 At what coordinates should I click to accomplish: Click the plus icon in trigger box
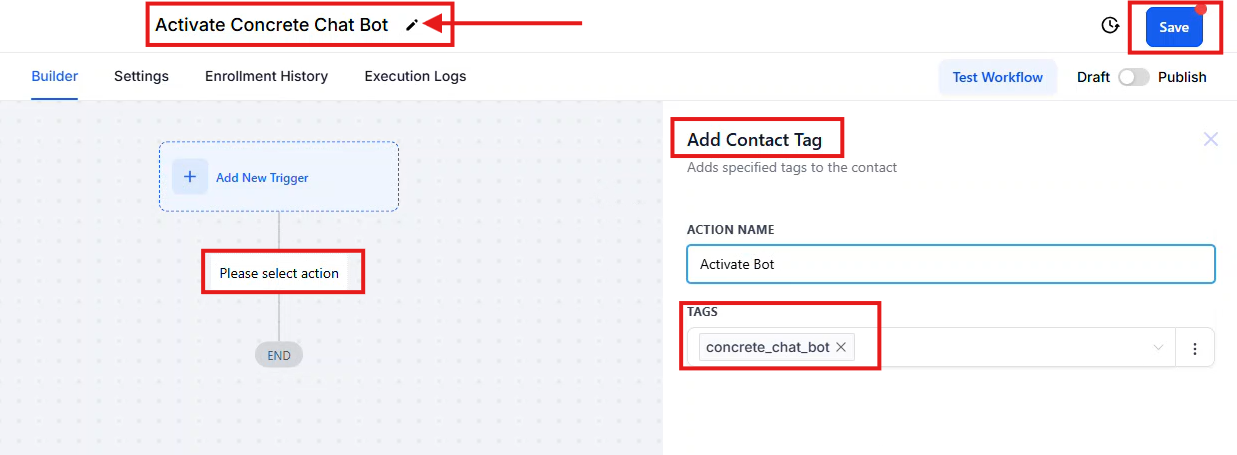pyautogui.click(x=189, y=177)
